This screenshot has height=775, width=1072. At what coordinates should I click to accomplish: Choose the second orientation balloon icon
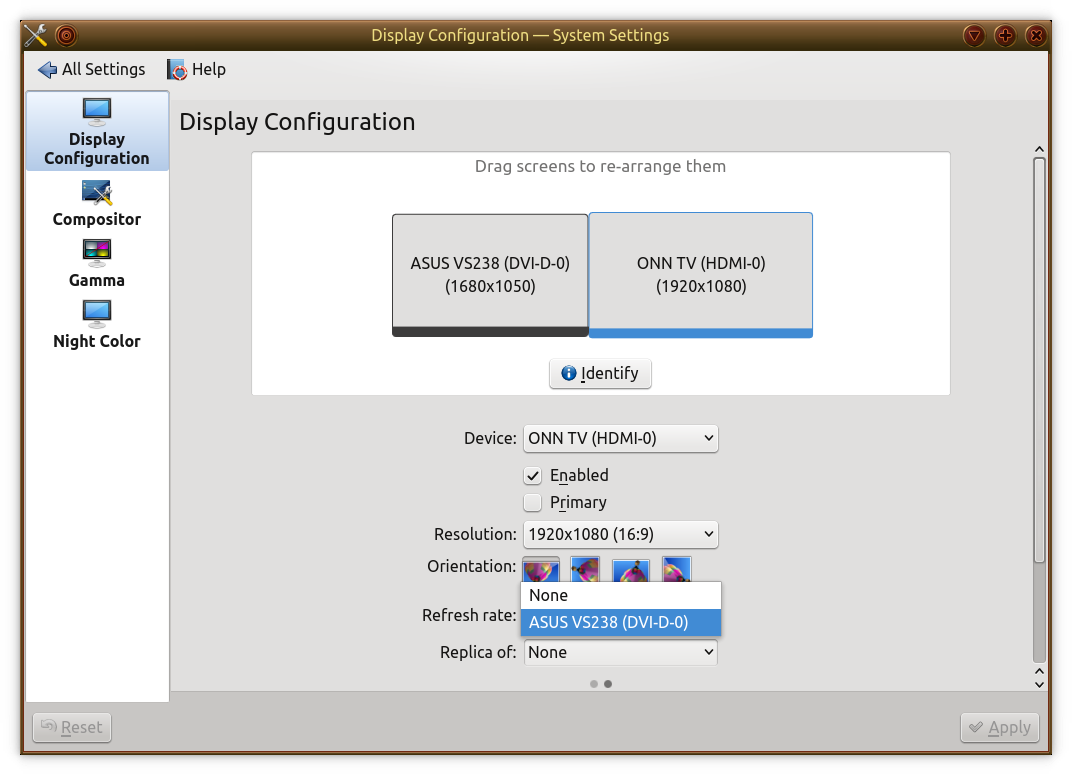tap(585, 569)
